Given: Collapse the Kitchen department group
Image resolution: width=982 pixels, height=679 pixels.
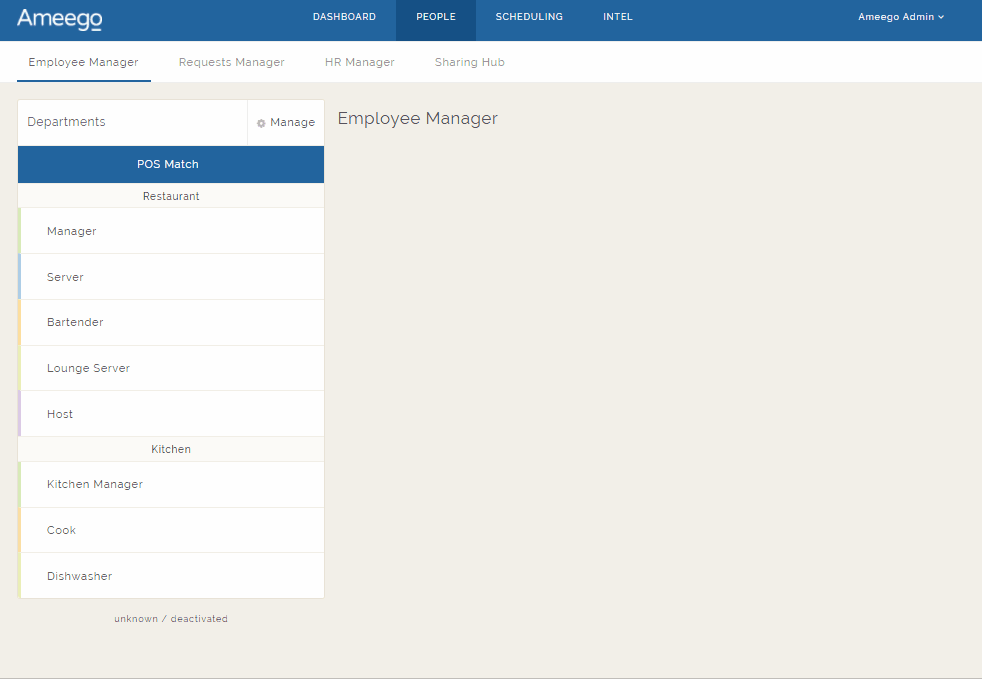Looking at the screenshot, I should [170, 449].
